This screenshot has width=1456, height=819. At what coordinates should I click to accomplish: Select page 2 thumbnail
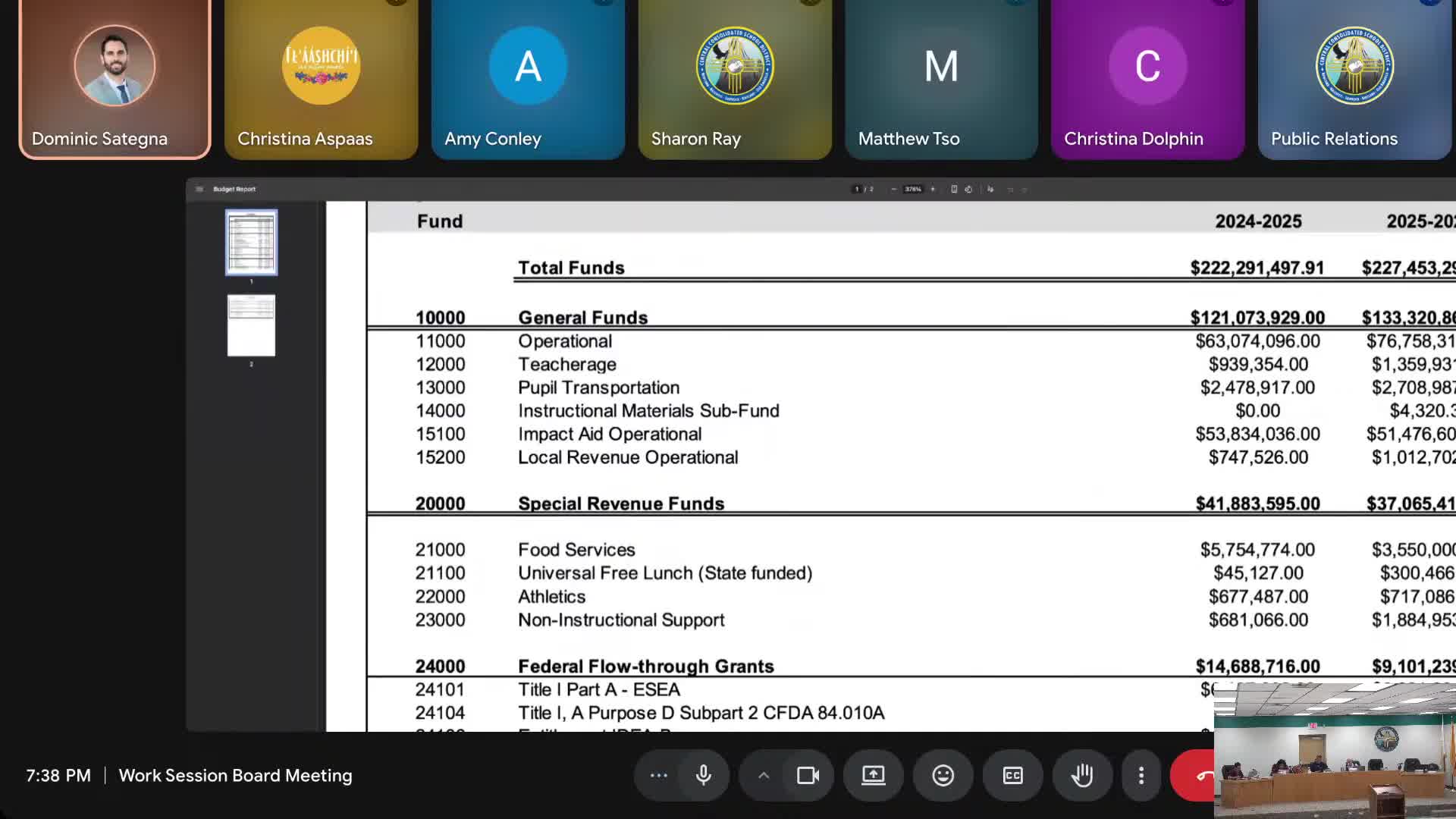click(251, 326)
